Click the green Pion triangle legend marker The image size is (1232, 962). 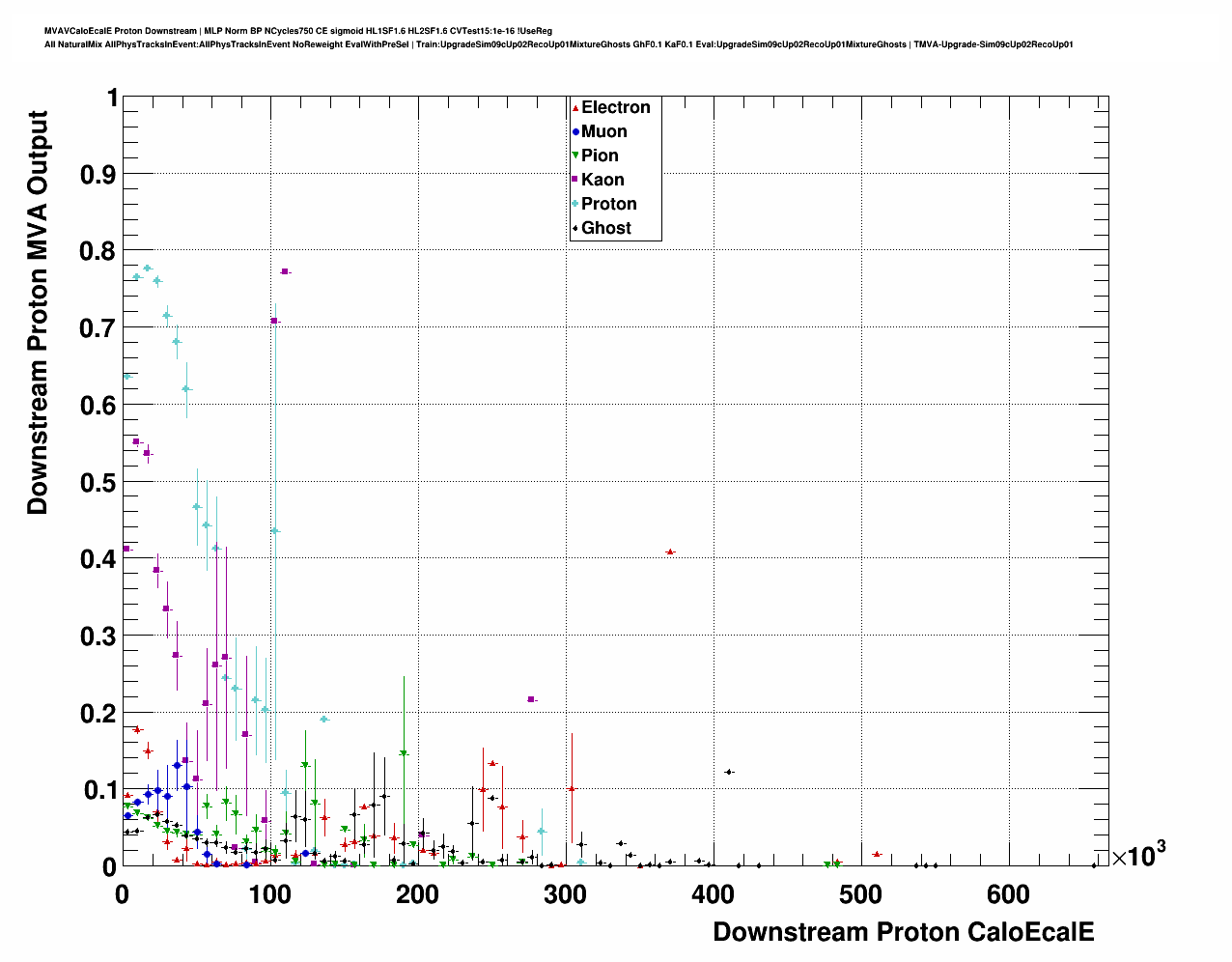click(x=575, y=156)
